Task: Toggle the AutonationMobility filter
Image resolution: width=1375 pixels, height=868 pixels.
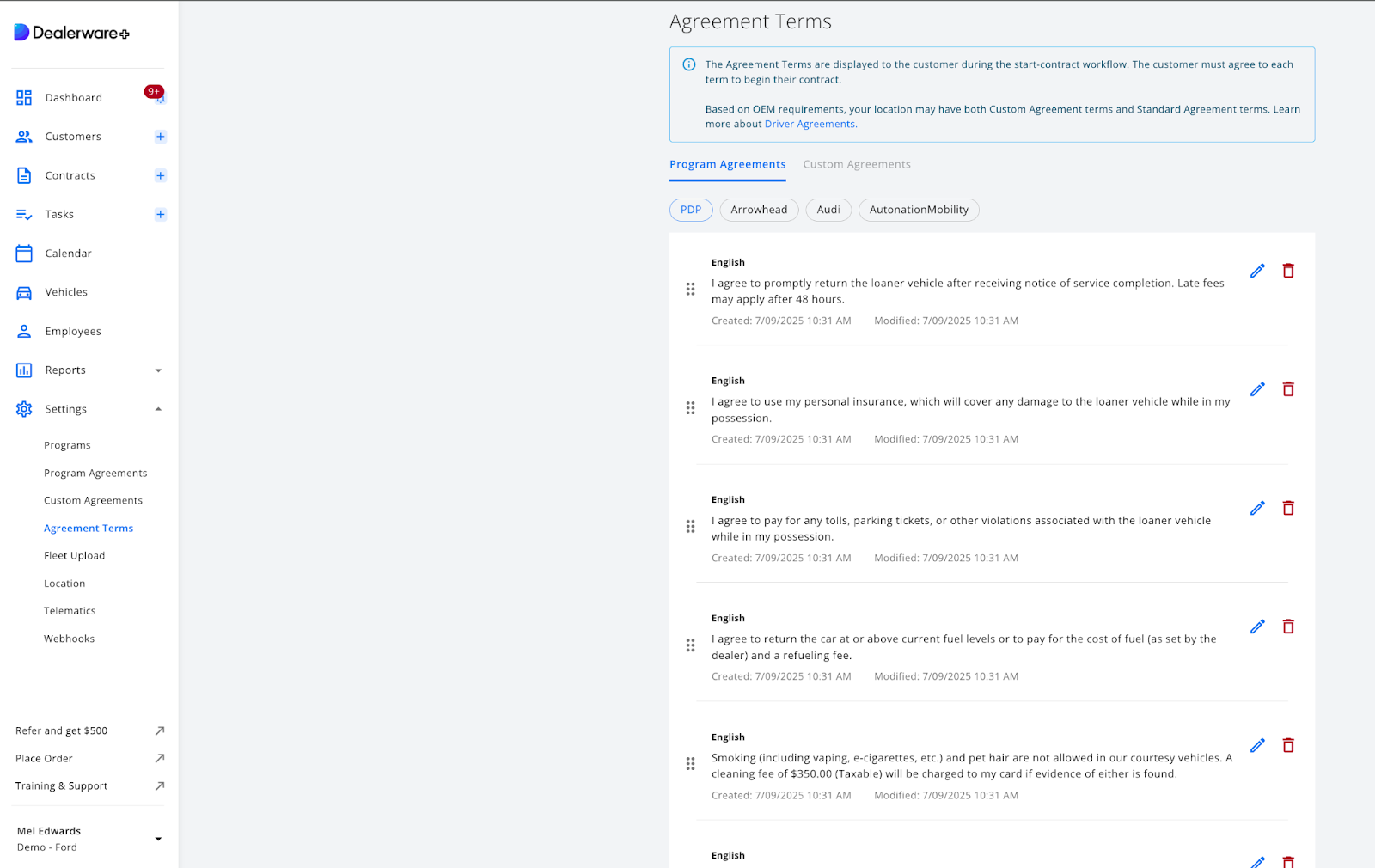Action: (x=918, y=210)
